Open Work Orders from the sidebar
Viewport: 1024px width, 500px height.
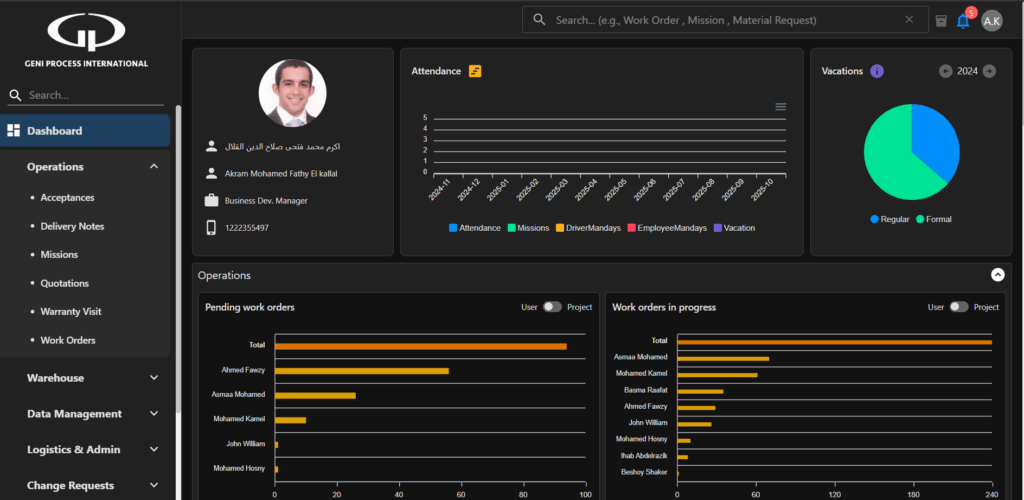coord(68,340)
